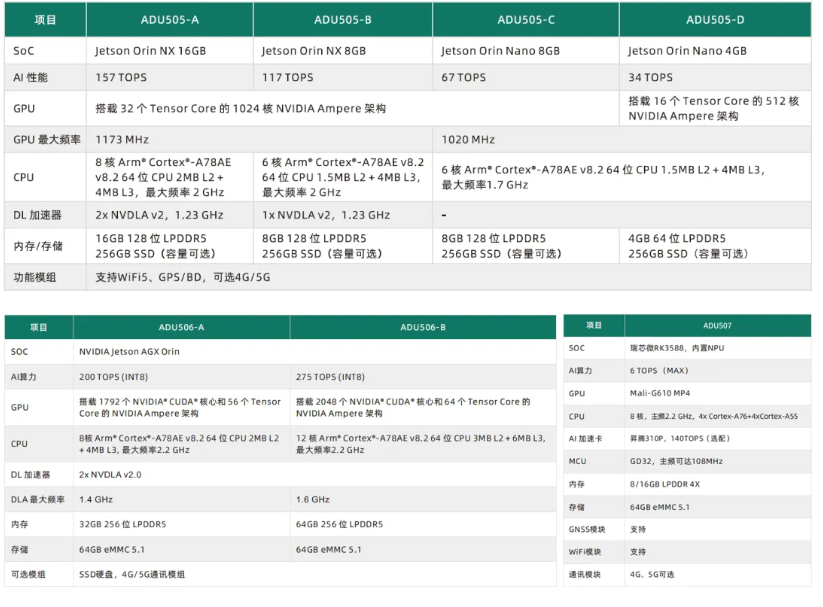Viewport: 823px width, 607px height.
Task: Click the GPU 最大频率 row label
Action: click(x=46, y=140)
